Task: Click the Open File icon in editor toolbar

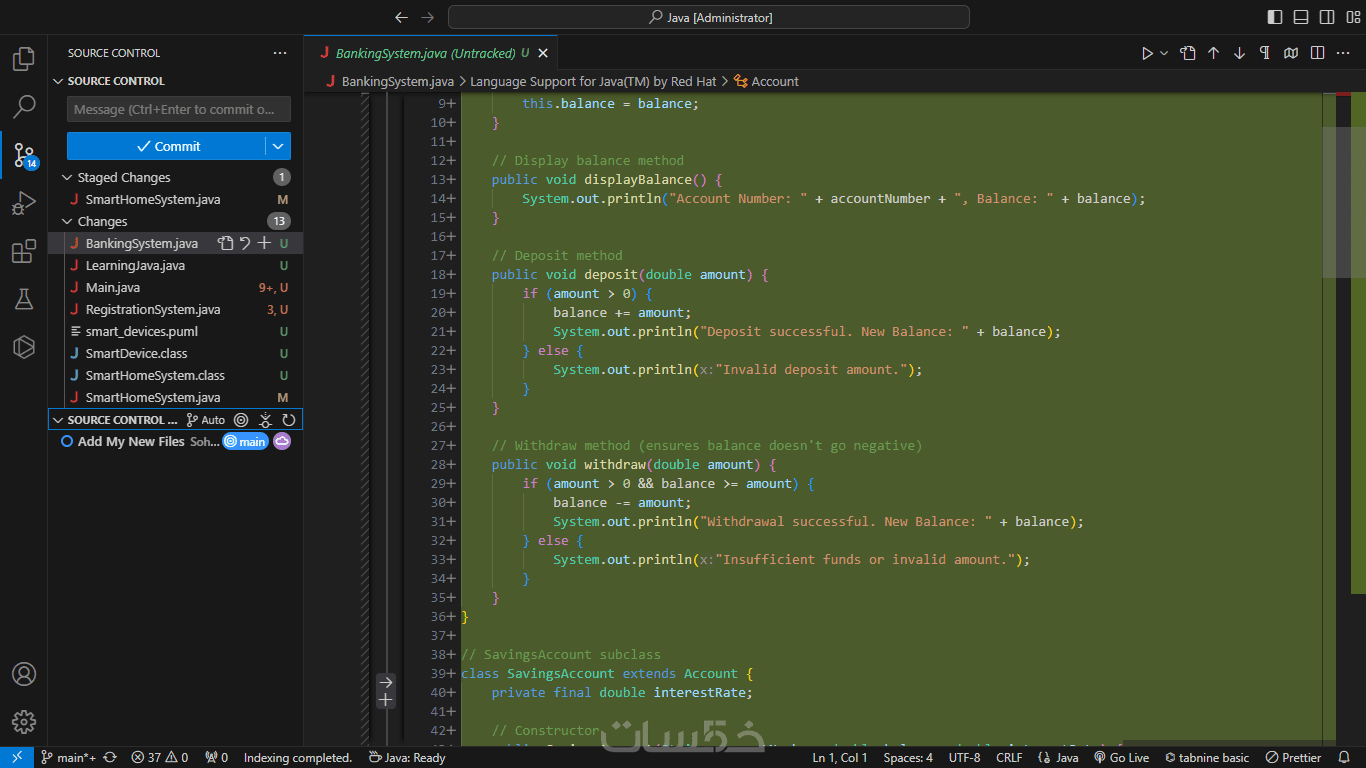Action: (x=1188, y=53)
